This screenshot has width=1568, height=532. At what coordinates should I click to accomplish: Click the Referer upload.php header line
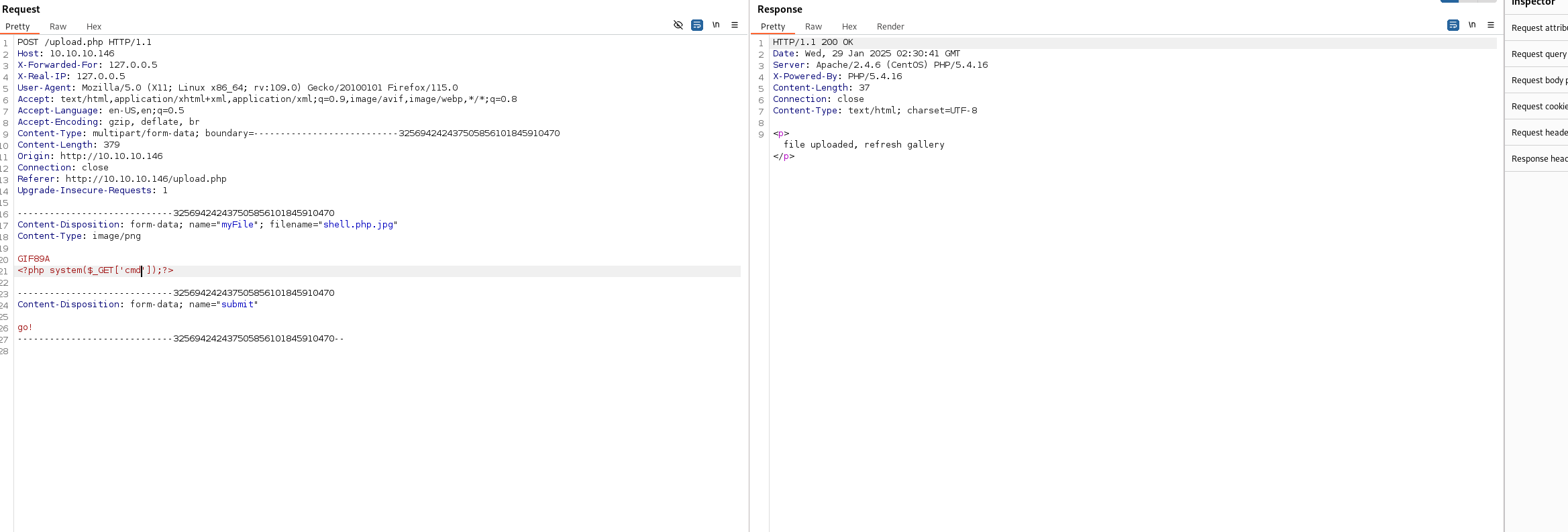pos(122,179)
